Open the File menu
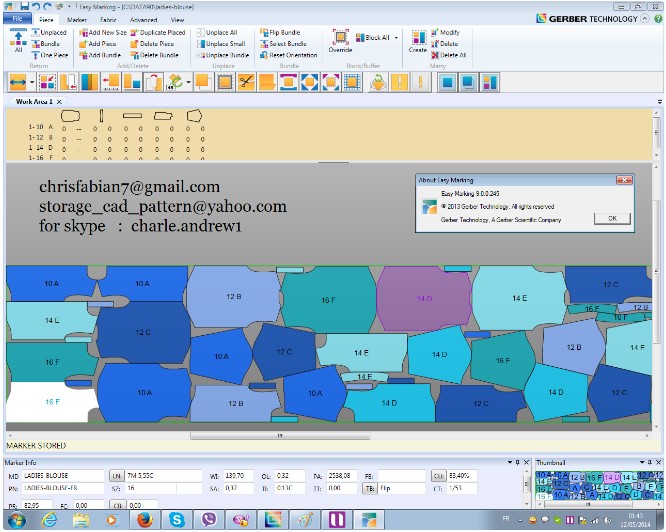The height and width of the screenshot is (532, 666). 17,19
